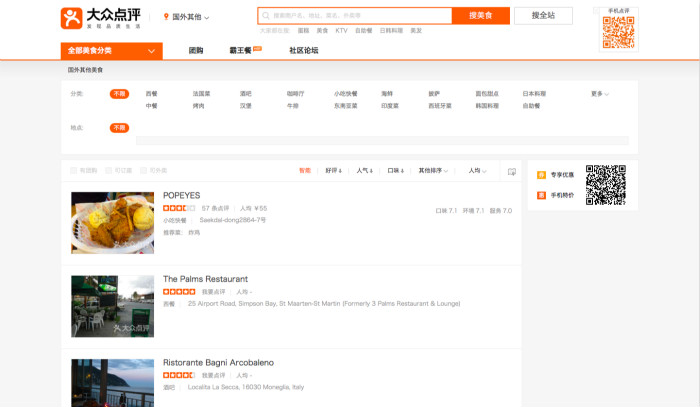Enable the 可订座 filter checkbox
Image resolution: width=700 pixels, height=407 pixels.
coord(108,171)
